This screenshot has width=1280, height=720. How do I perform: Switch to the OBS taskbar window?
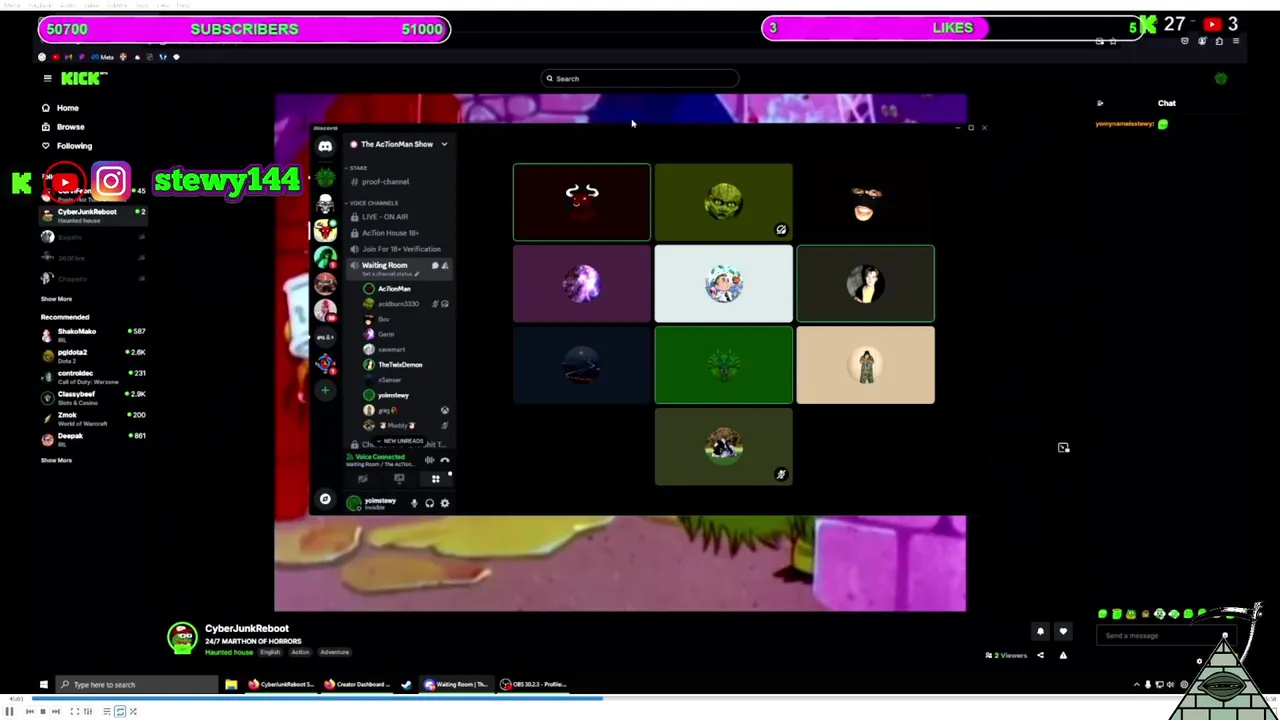click(535, 685)
